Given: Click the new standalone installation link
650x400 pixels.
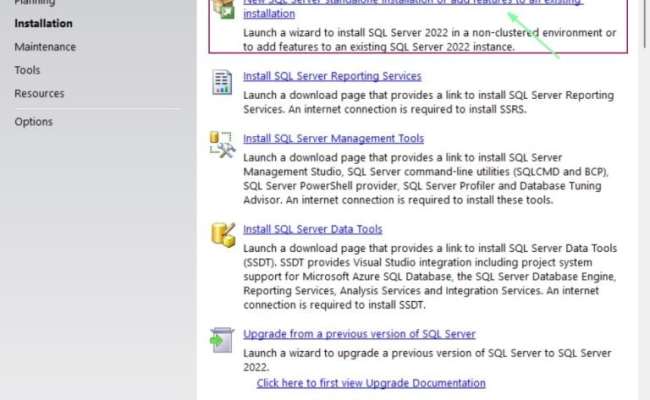Looking at the screenshot, I should pyautogui.click(x=413, y=8).
